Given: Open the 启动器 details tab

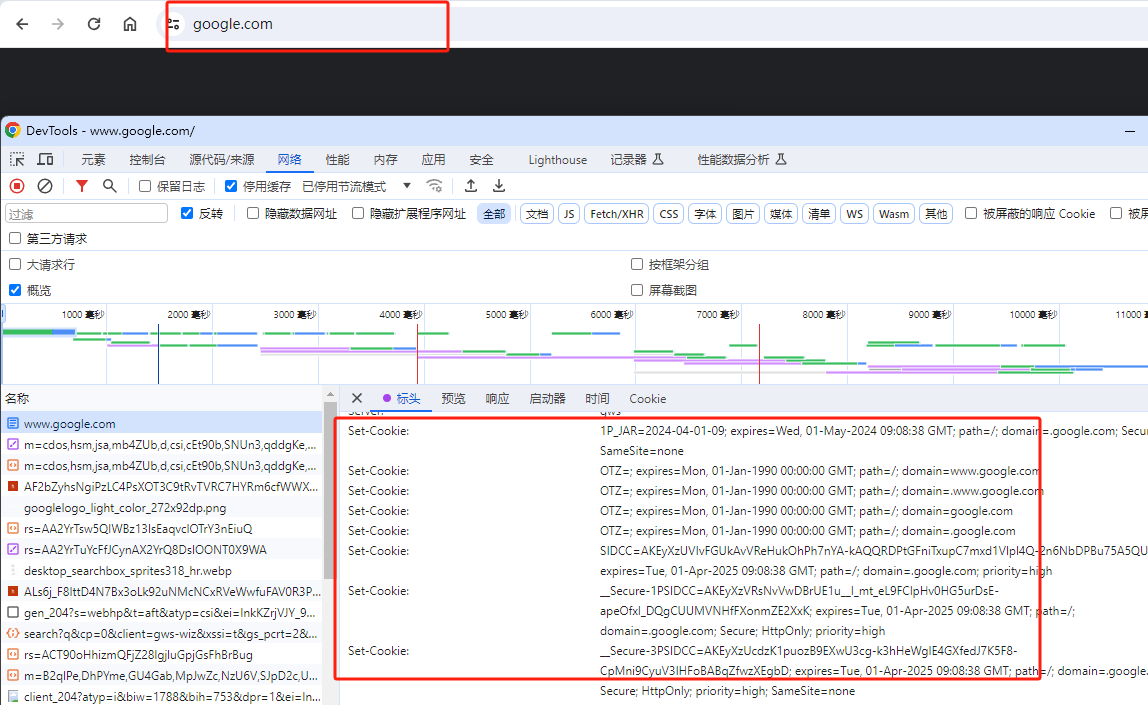Looking at the screenshot, I should pyautogui.click(x=547, y=399).
